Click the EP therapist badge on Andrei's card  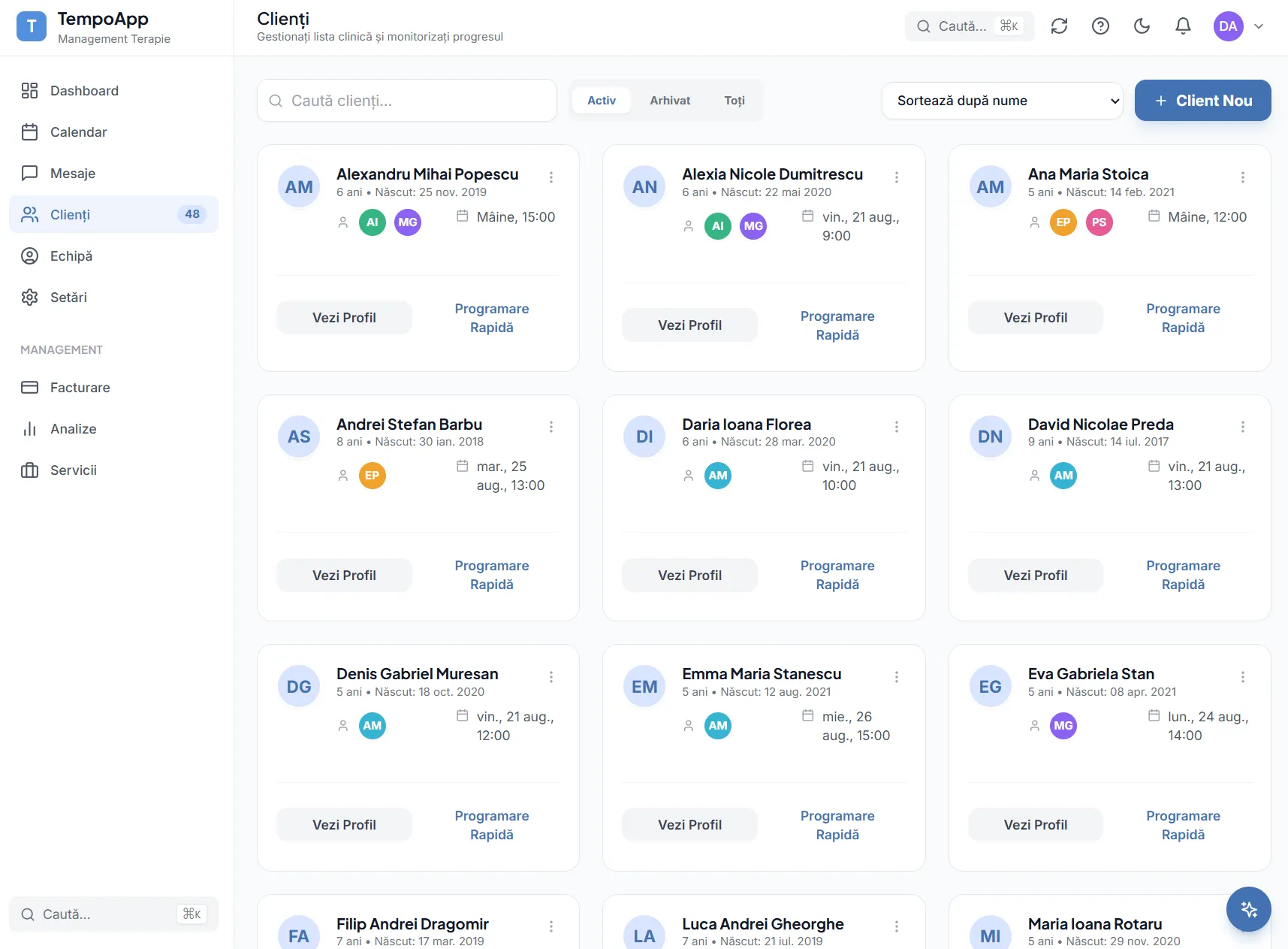[373, 476]
